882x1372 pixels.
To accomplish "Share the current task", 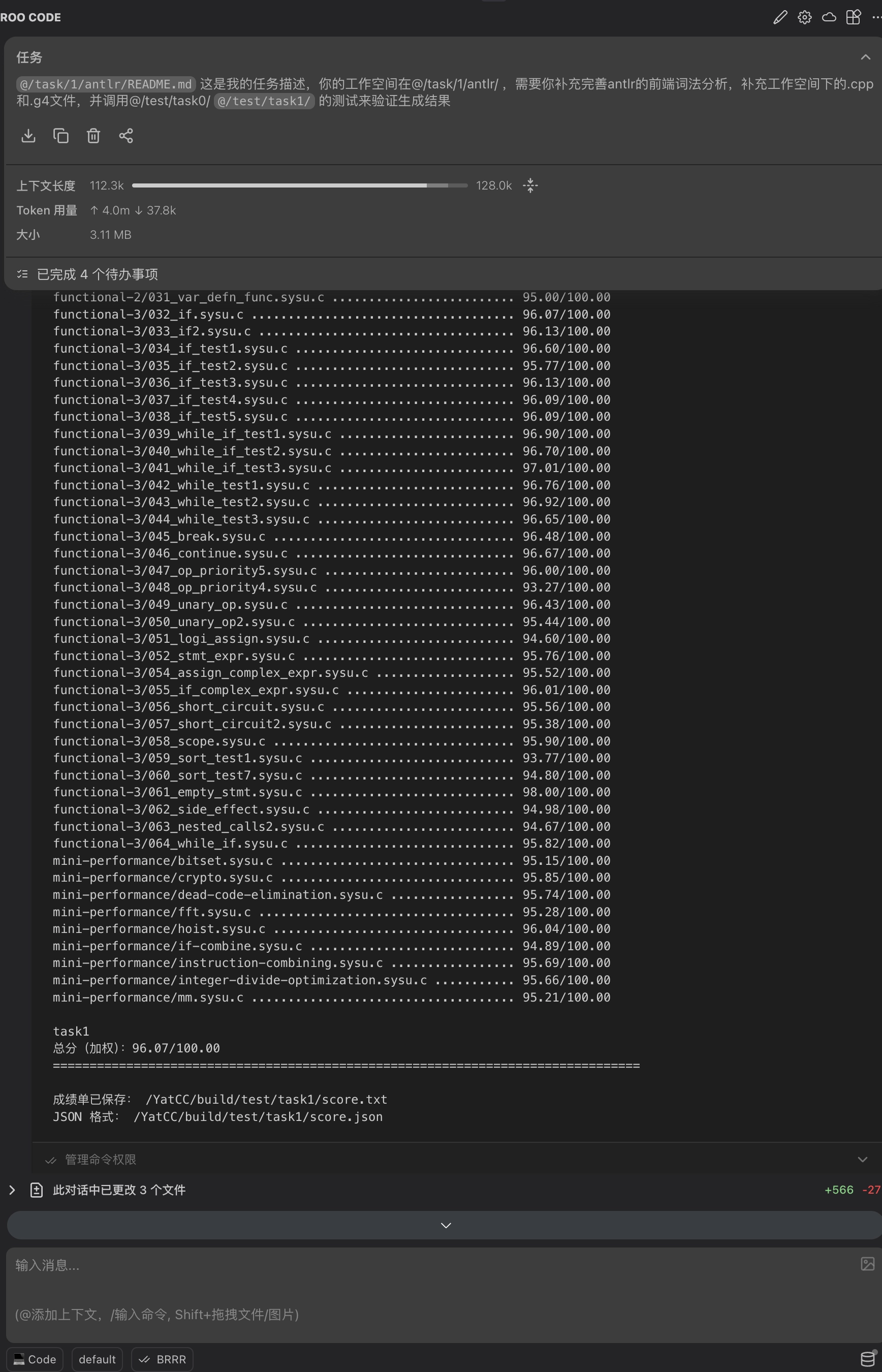I will [126, 136].
